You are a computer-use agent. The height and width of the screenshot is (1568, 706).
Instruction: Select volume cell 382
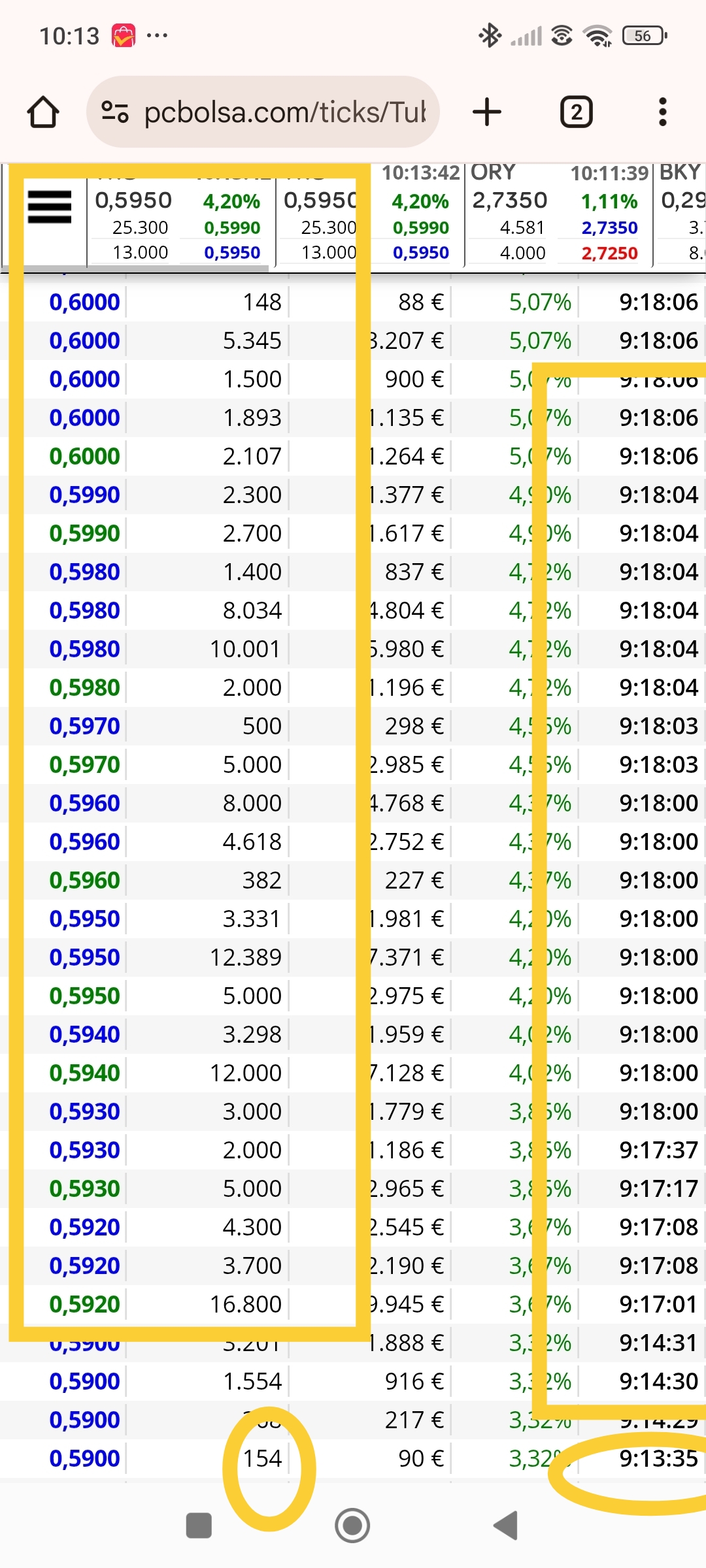coord(262,880)
